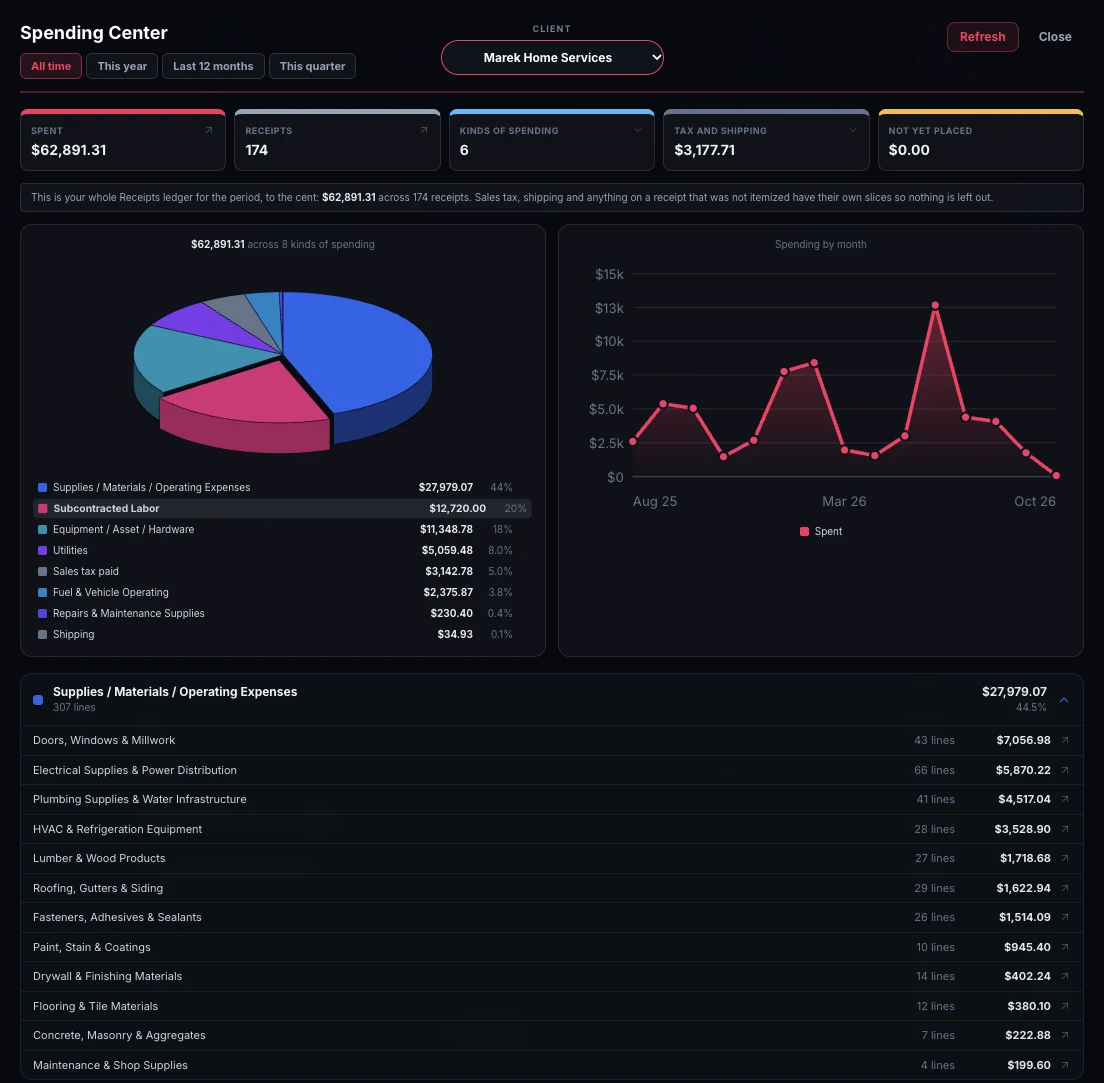Click the $945.40 Paint, Stain amount
The height and width of the screenshot is (1083, 1104).
[x=1027, y=948]
